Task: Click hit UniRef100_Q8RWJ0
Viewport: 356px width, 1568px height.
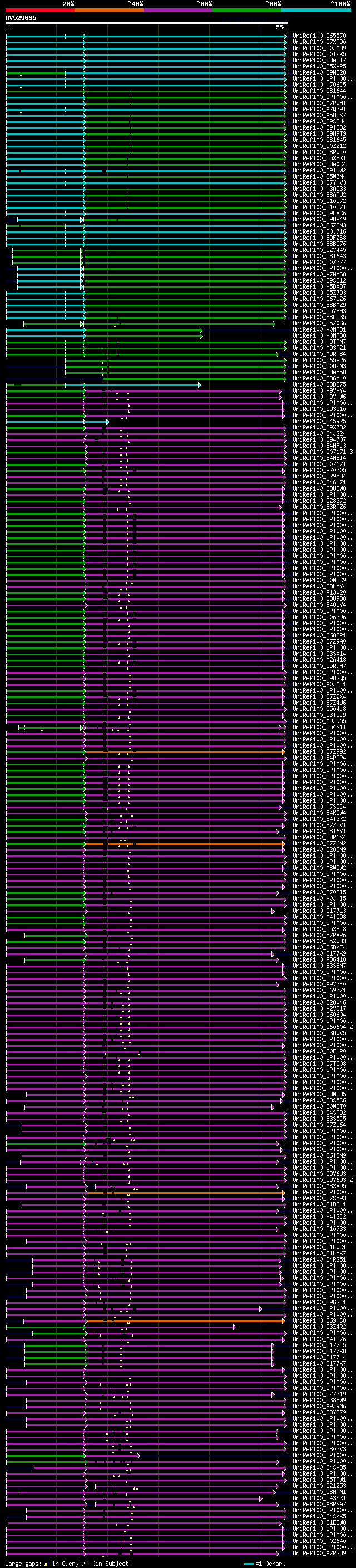Action: point(319,152)
